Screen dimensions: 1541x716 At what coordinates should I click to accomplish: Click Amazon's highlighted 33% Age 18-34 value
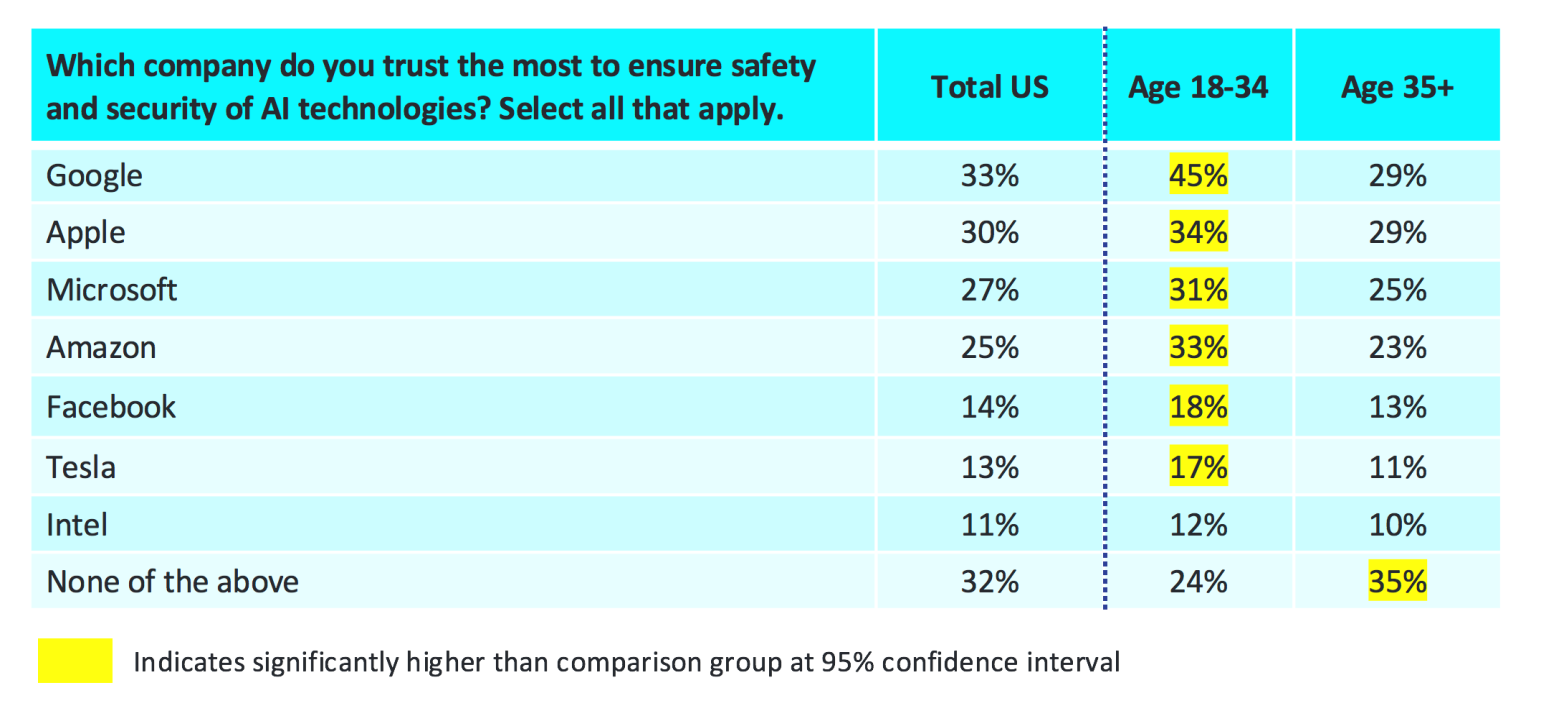(1198, 348)
